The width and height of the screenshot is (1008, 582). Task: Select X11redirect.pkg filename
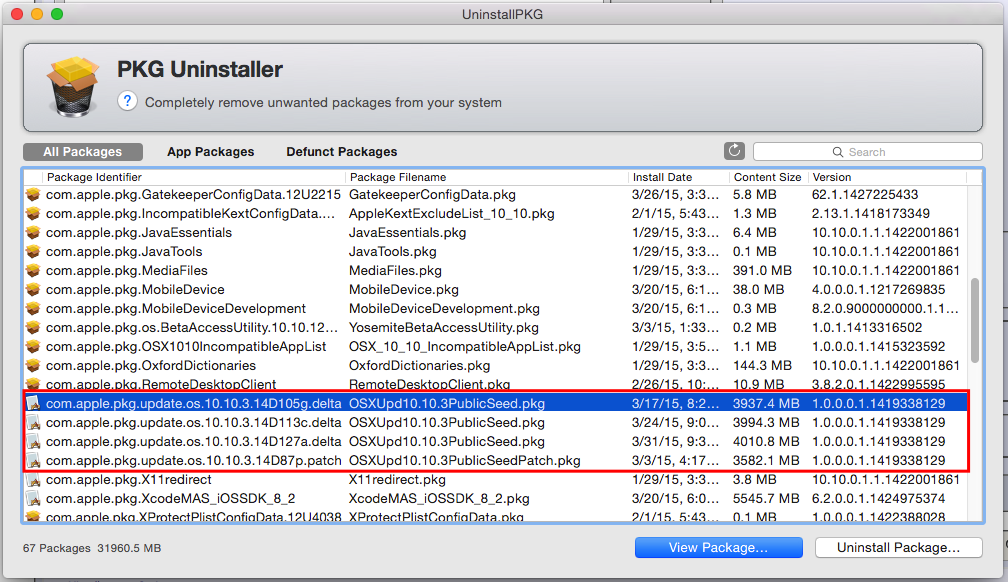397,479
